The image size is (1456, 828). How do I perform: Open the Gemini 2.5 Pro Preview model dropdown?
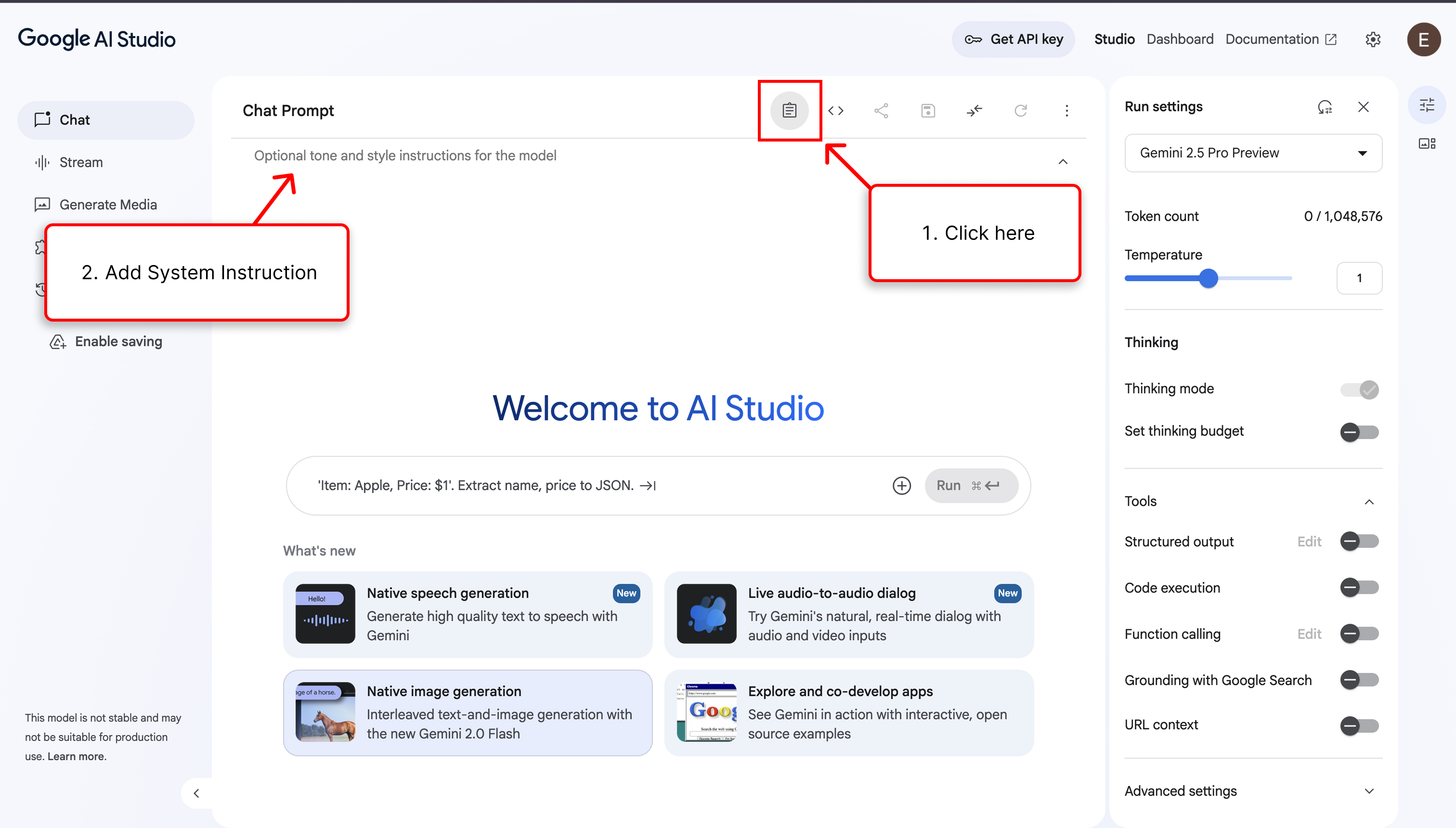click(x=1253, y=153)
